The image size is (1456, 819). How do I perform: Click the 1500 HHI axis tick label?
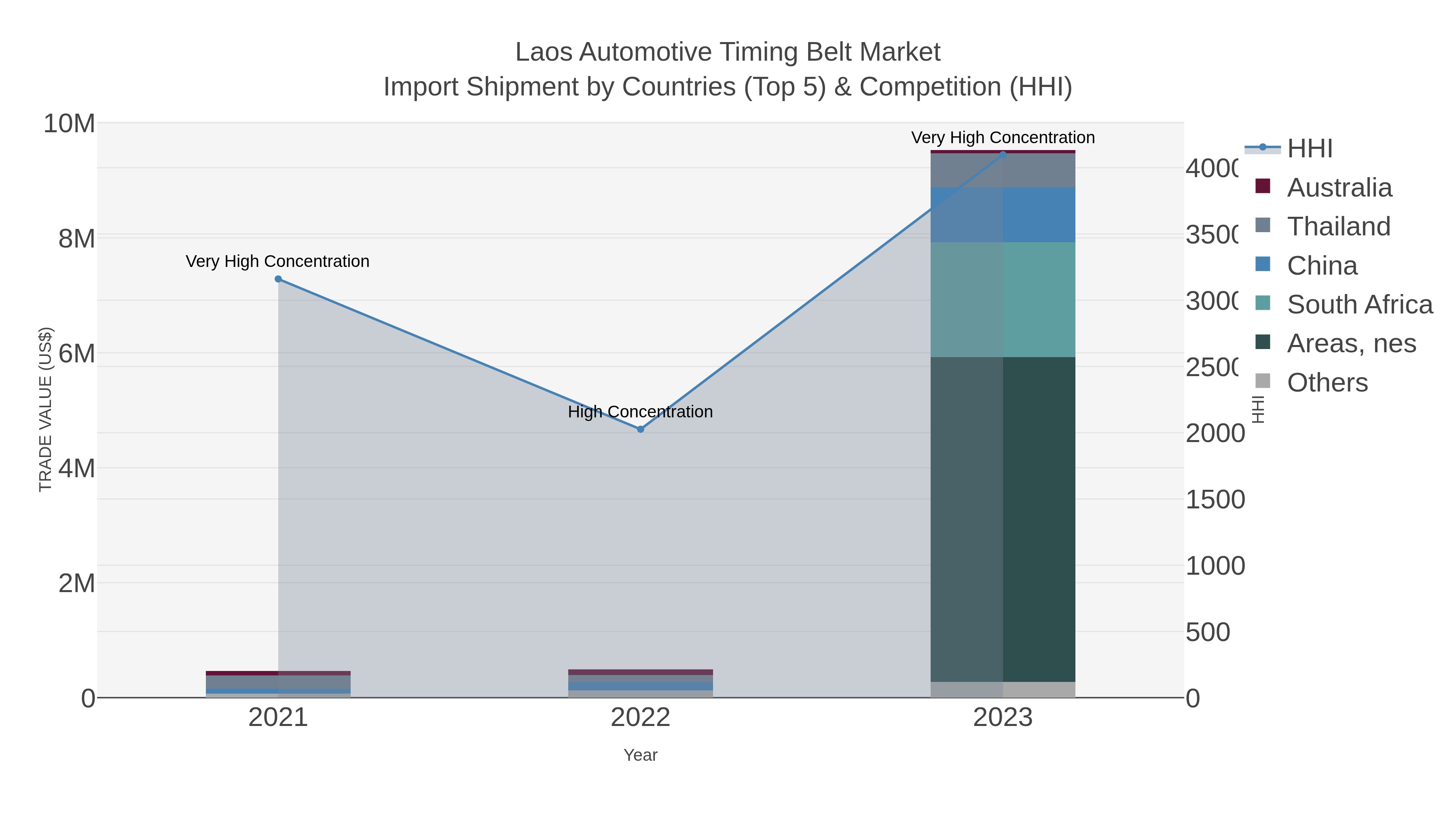click(1215, 499)
